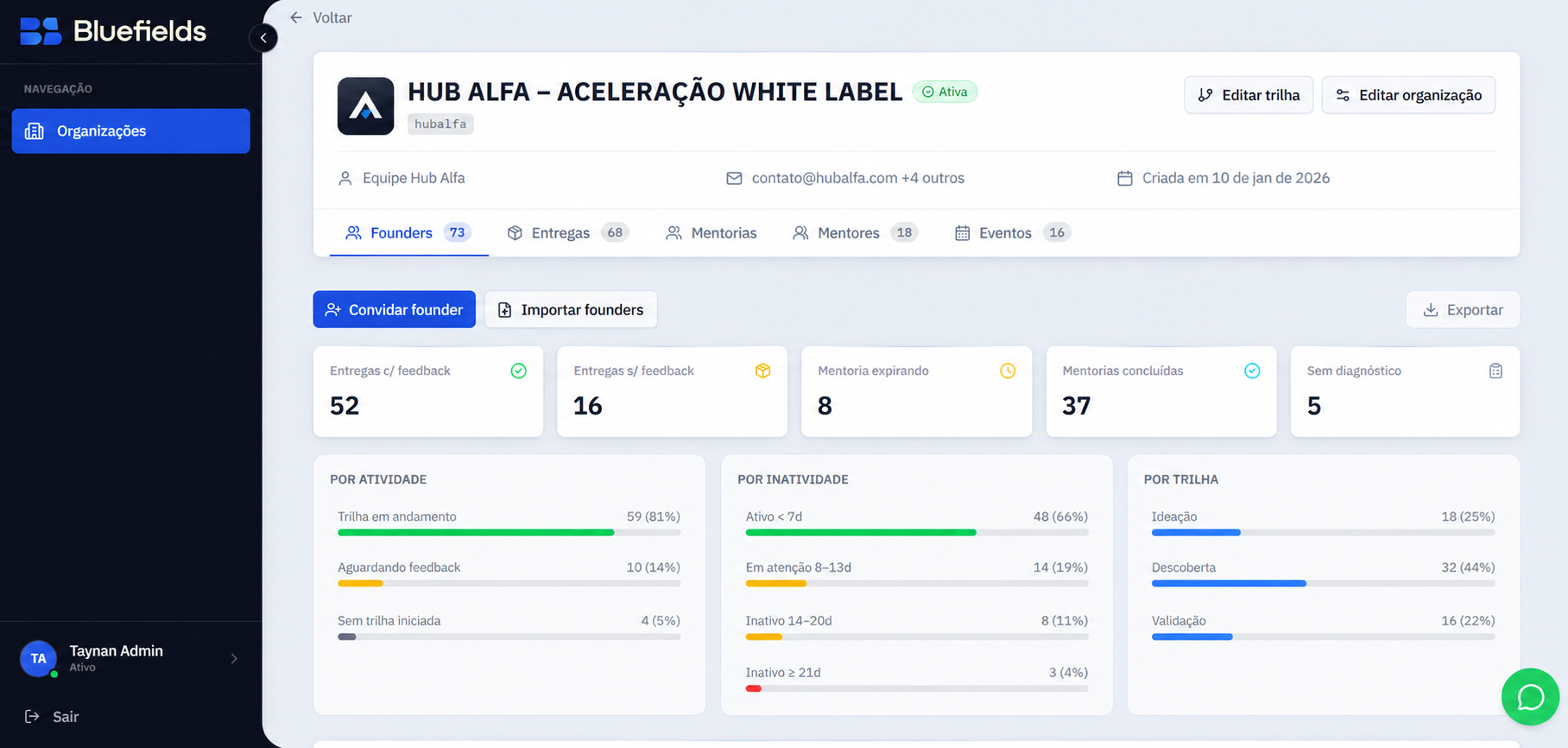Open Editar organização
Image resolution: width=1568 pixels, height=748 pixels.
tap(1408, 95)
